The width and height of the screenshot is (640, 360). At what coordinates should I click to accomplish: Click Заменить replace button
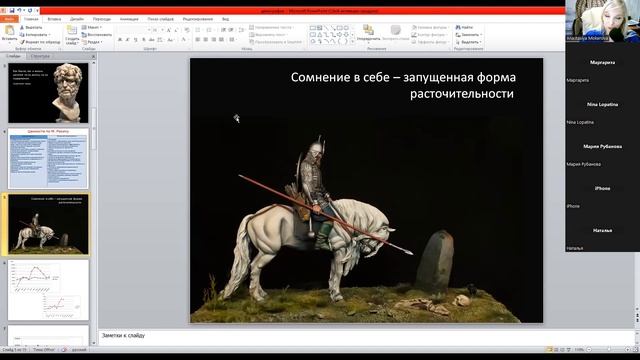(x=469, y=35)
